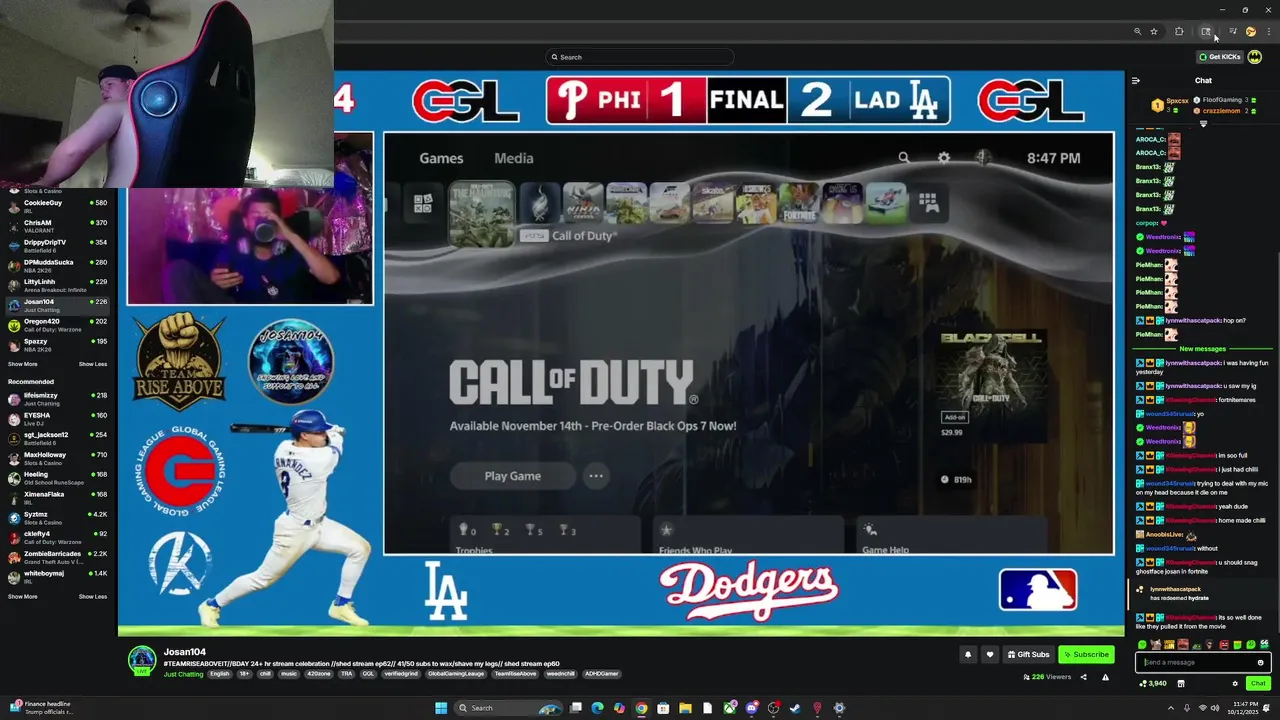Open the browser extensions puzzle icon
This screenshot has width=1280, height=720.
(1179, 32)
